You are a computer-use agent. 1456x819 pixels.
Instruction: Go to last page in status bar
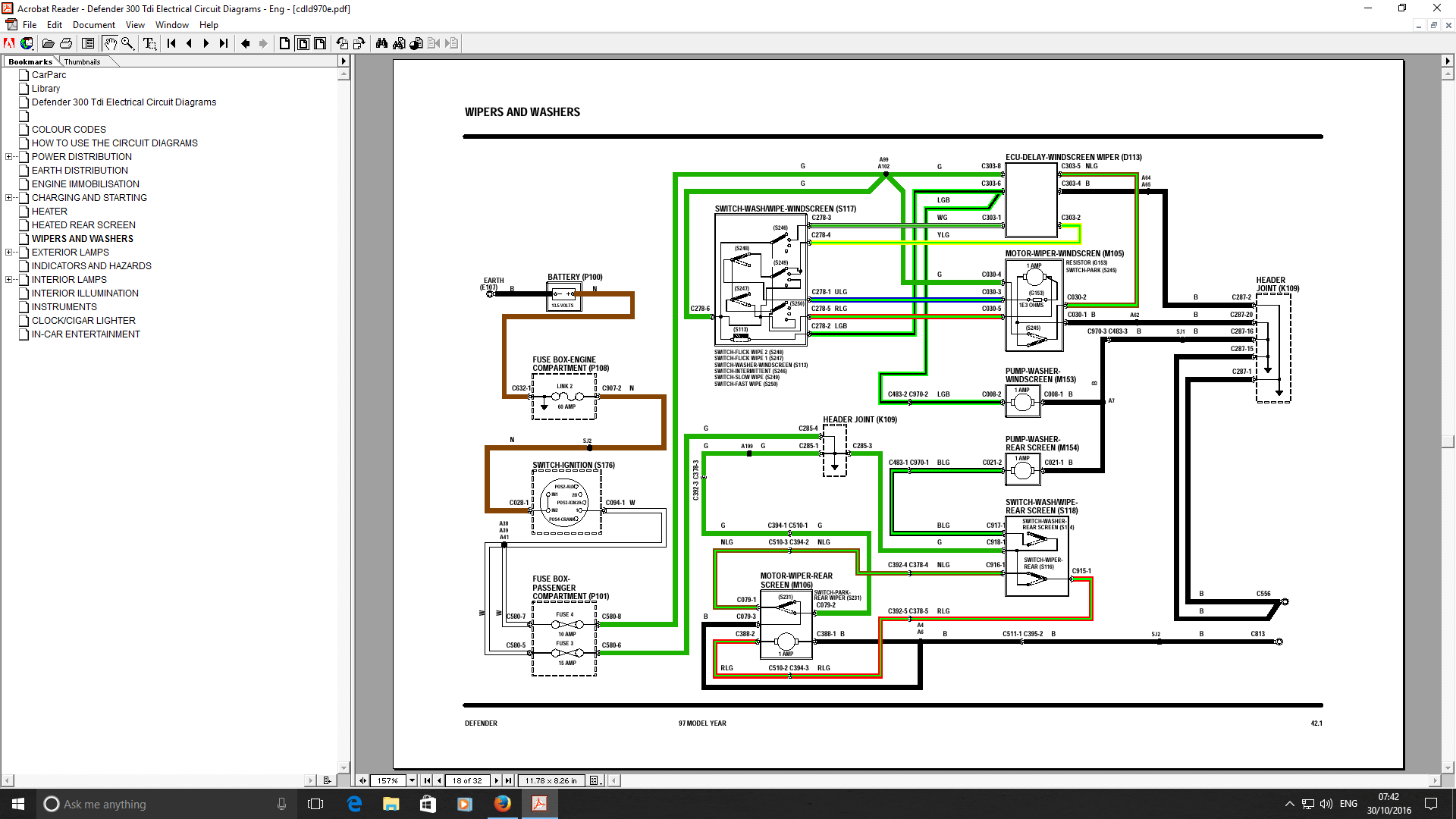pyautogui.click(x=509, y=780)
